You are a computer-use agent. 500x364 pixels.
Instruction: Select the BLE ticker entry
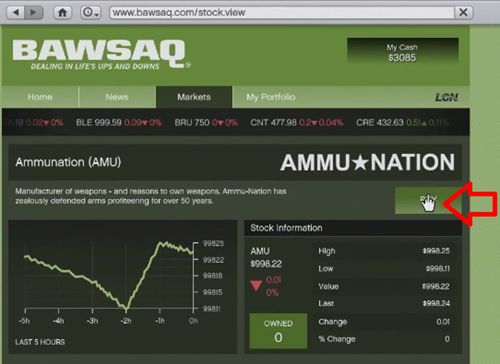pyautogui.click(x=119, y=122)
